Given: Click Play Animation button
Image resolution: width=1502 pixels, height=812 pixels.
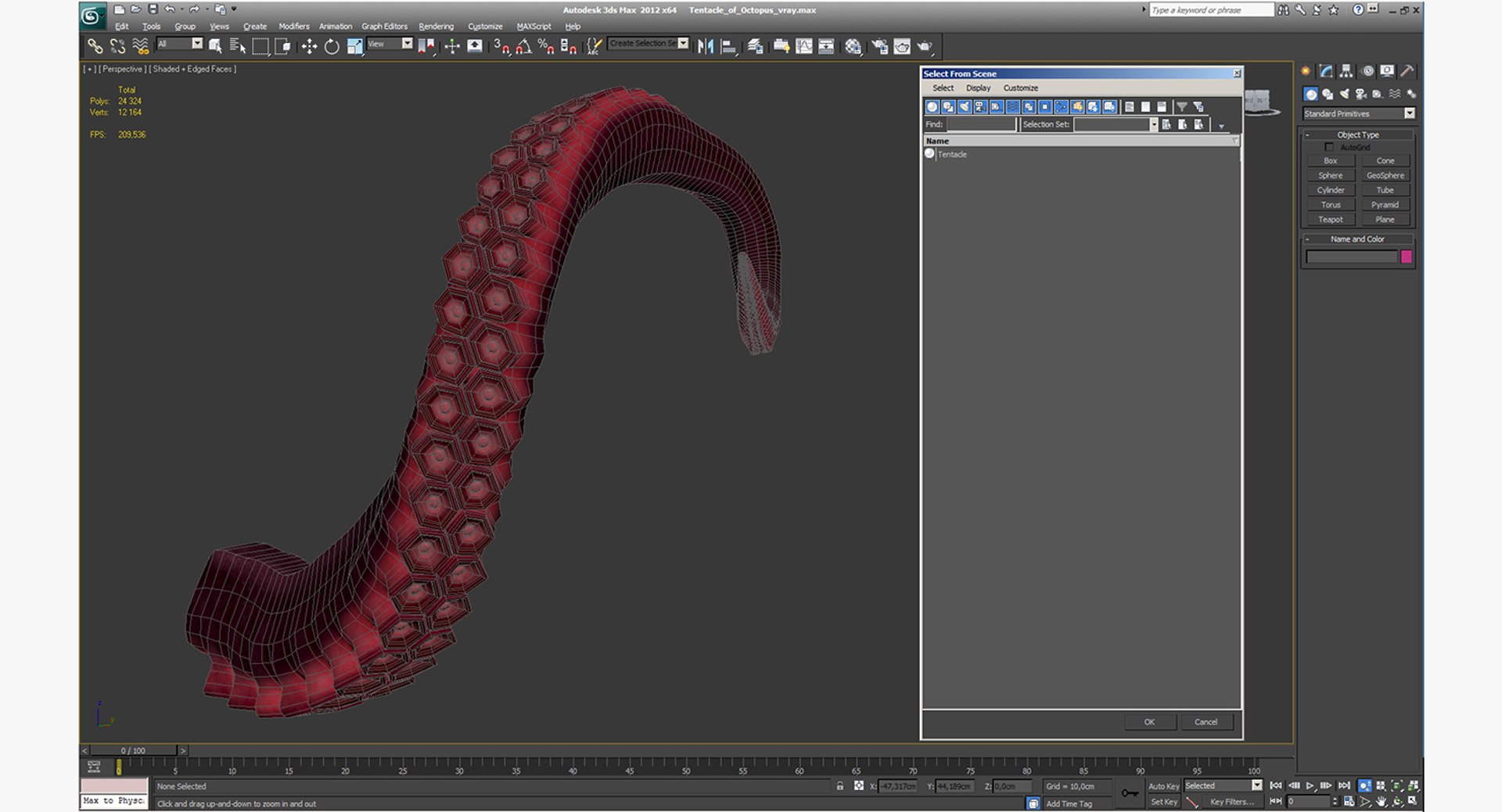Looking at the screenshot, I should click(x=1310, y=785).
